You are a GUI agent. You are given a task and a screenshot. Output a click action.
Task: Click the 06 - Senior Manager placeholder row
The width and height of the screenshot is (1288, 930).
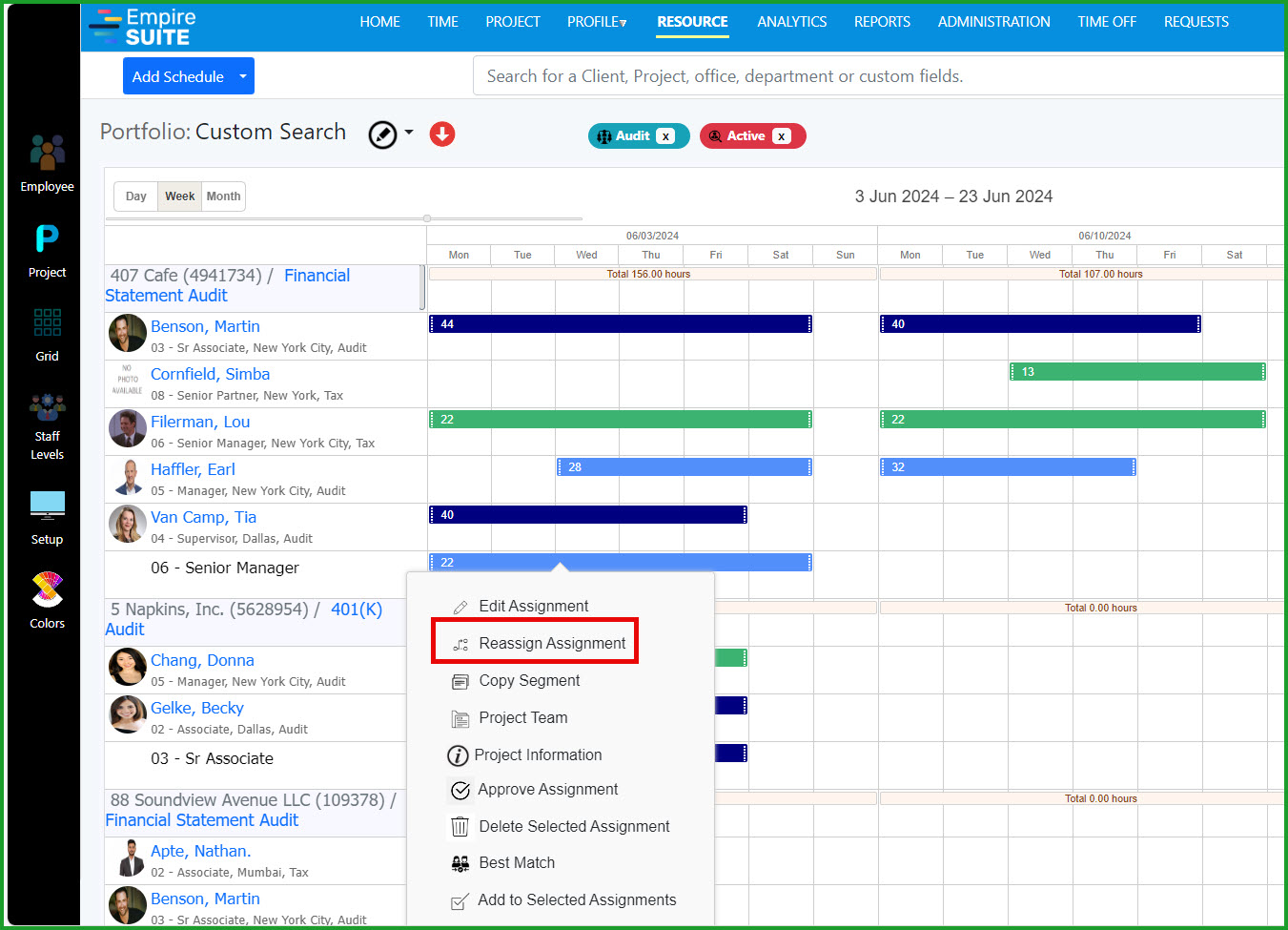click(x=225, y=568)
